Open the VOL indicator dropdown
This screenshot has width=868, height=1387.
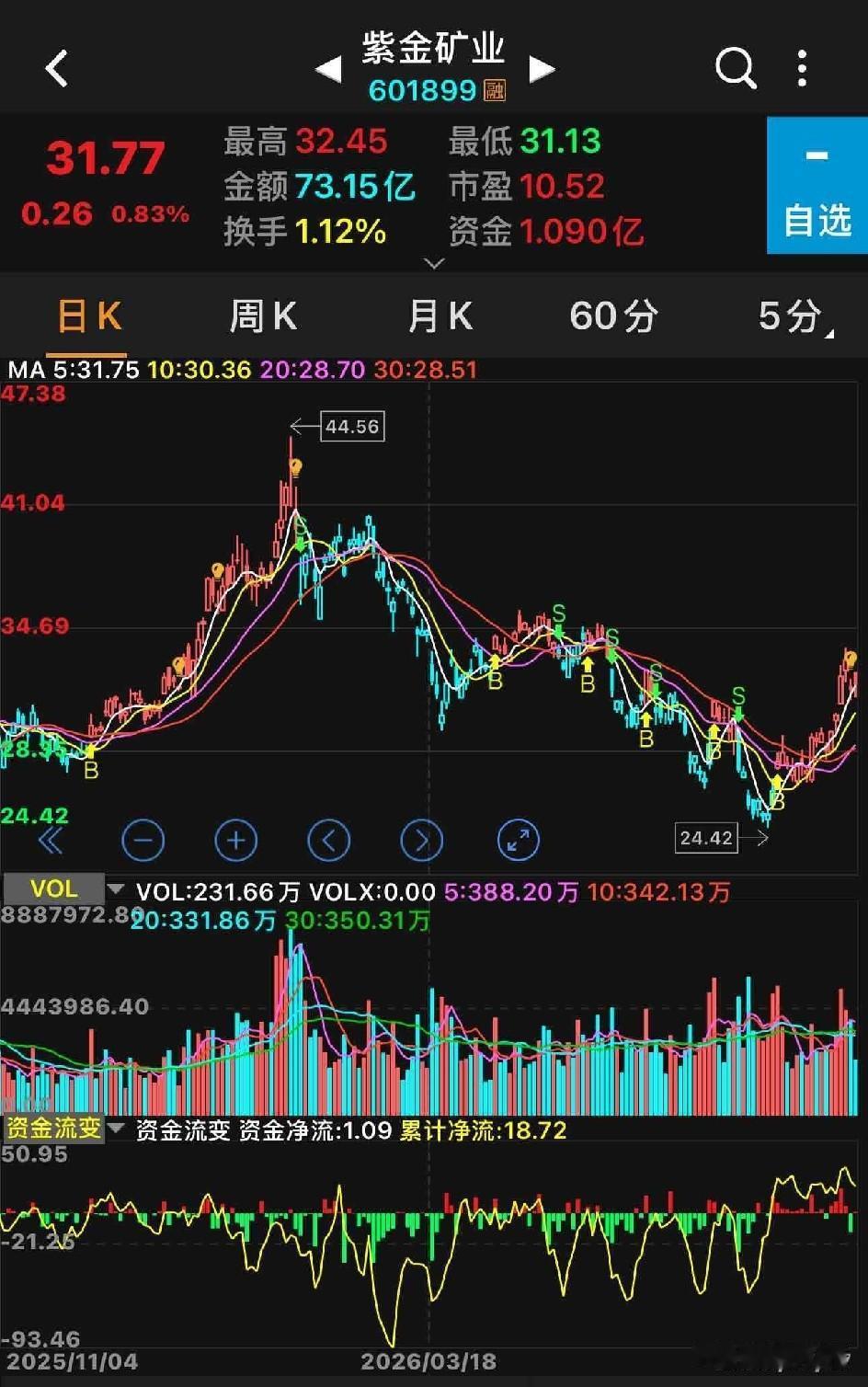coord(64,889)
